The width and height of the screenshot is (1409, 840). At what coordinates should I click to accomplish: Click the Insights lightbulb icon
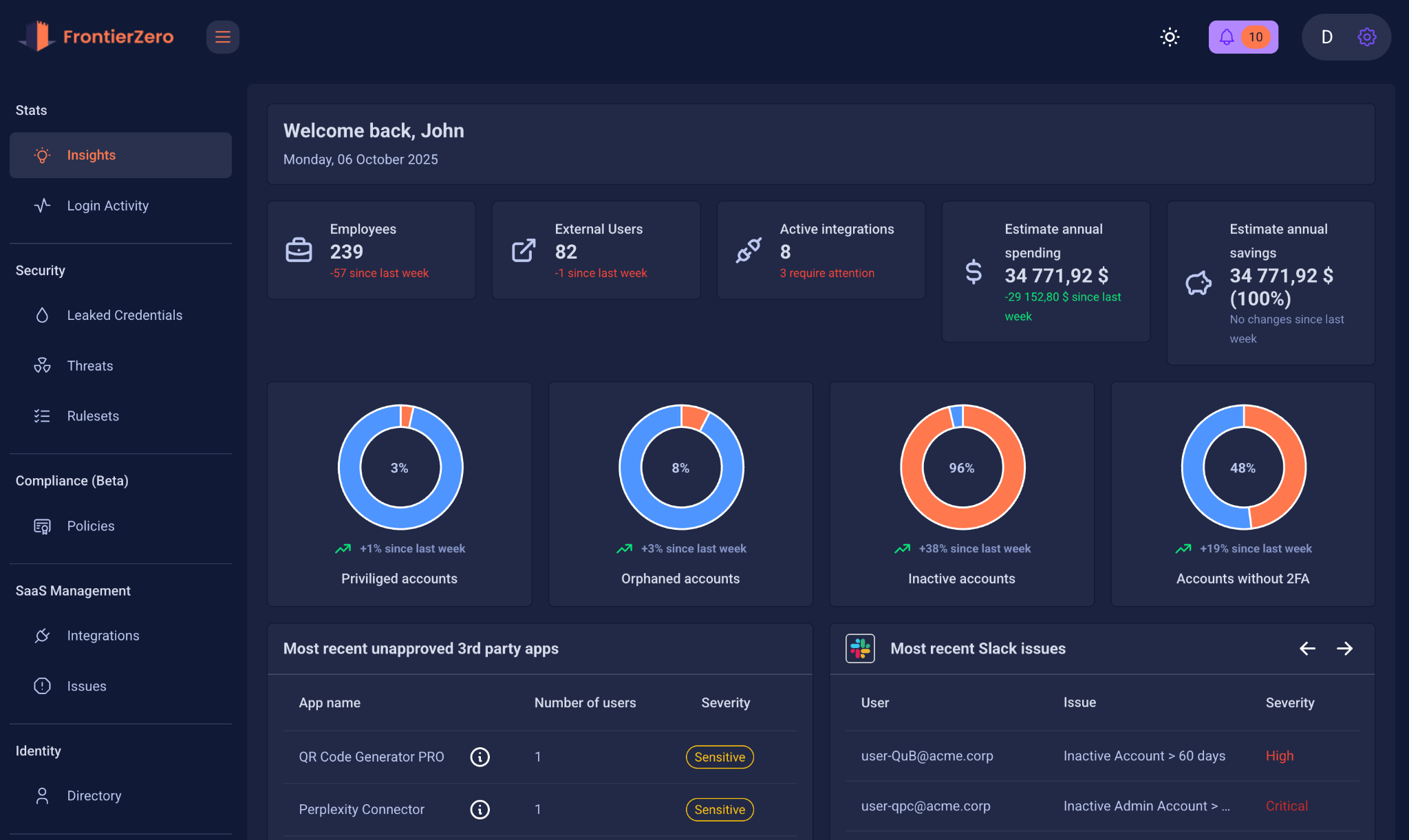point(42,155)
